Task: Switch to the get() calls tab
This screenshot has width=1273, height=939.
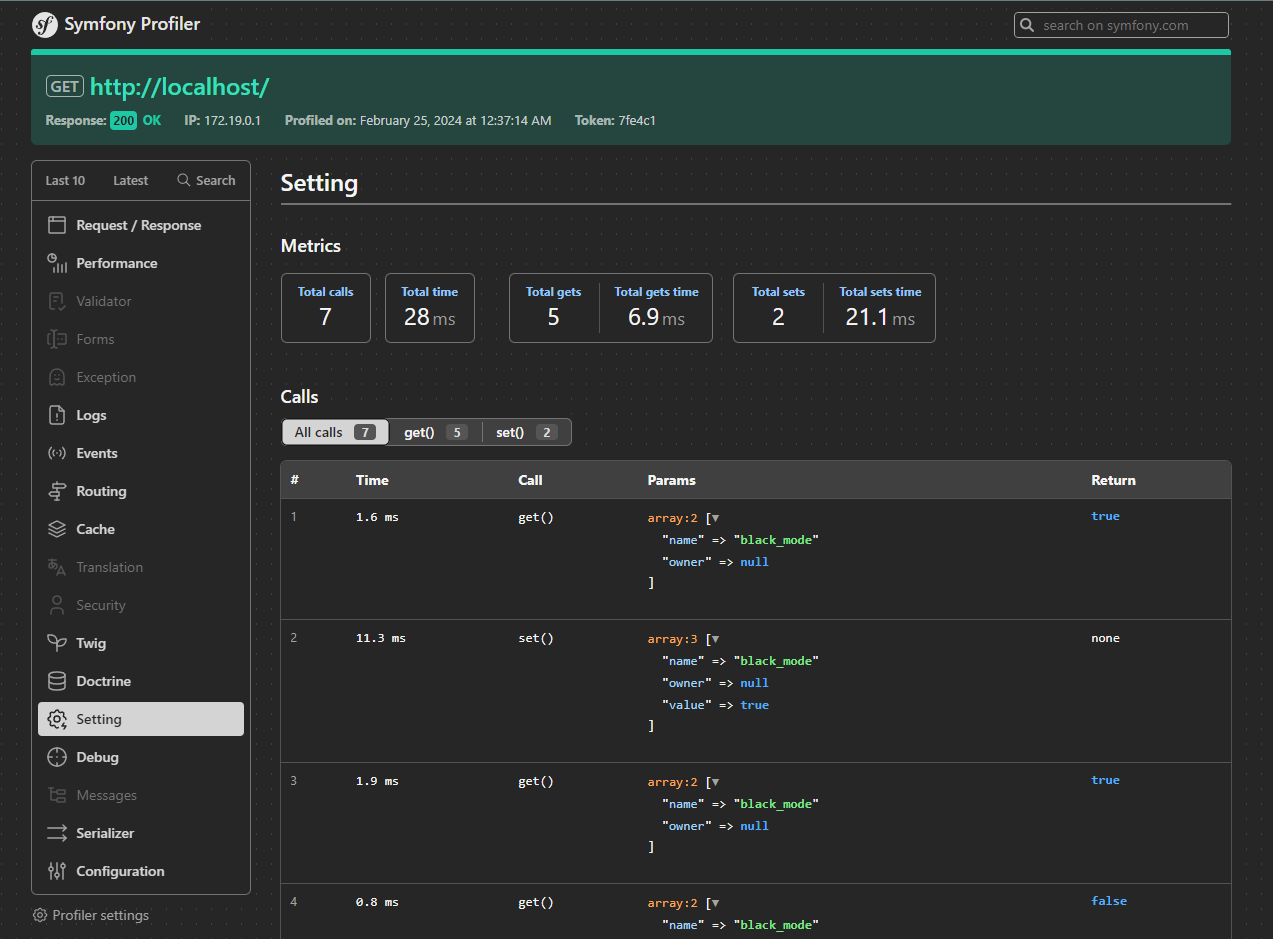Action: [x=434, y=432]
